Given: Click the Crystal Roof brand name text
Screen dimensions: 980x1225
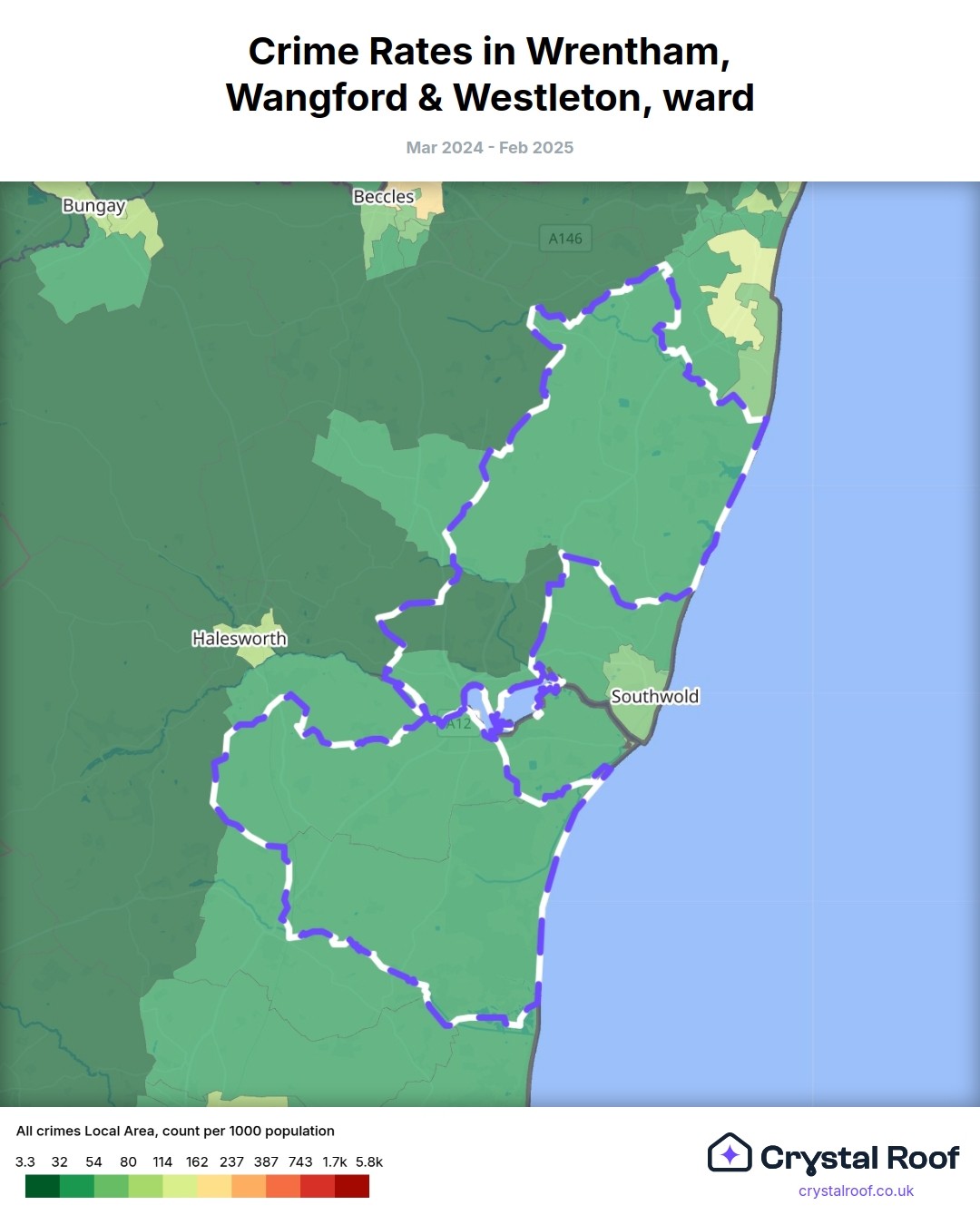Looking at the screenshot, I should (x=859, y=1158).
